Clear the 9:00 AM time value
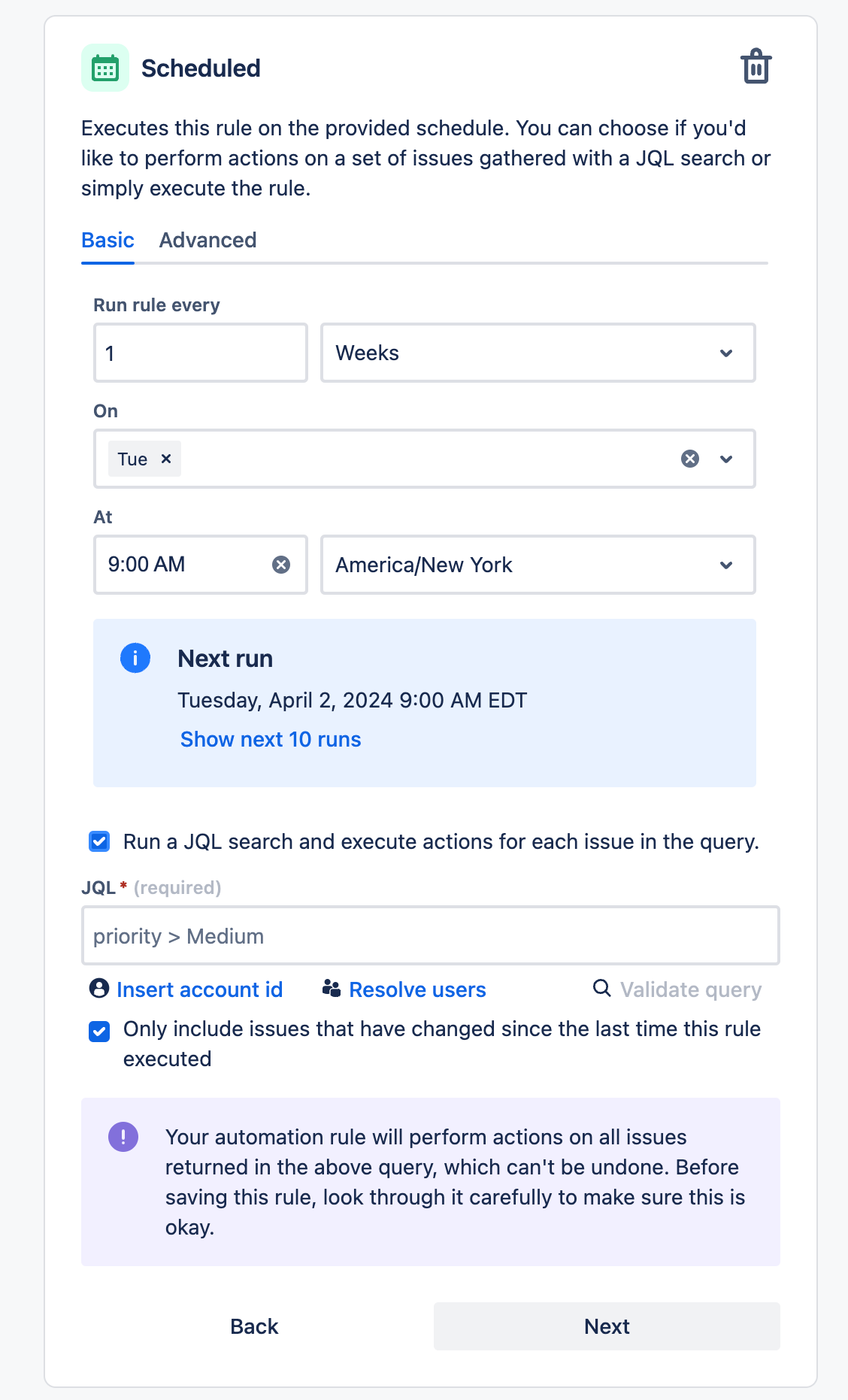 (x=281, y=565)
